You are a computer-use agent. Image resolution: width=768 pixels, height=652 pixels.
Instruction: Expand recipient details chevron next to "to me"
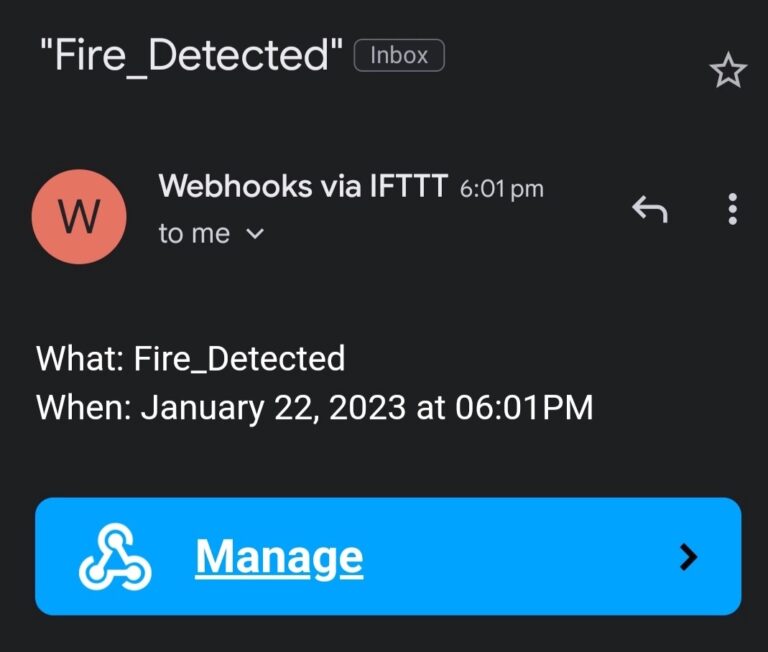[255, 234]
